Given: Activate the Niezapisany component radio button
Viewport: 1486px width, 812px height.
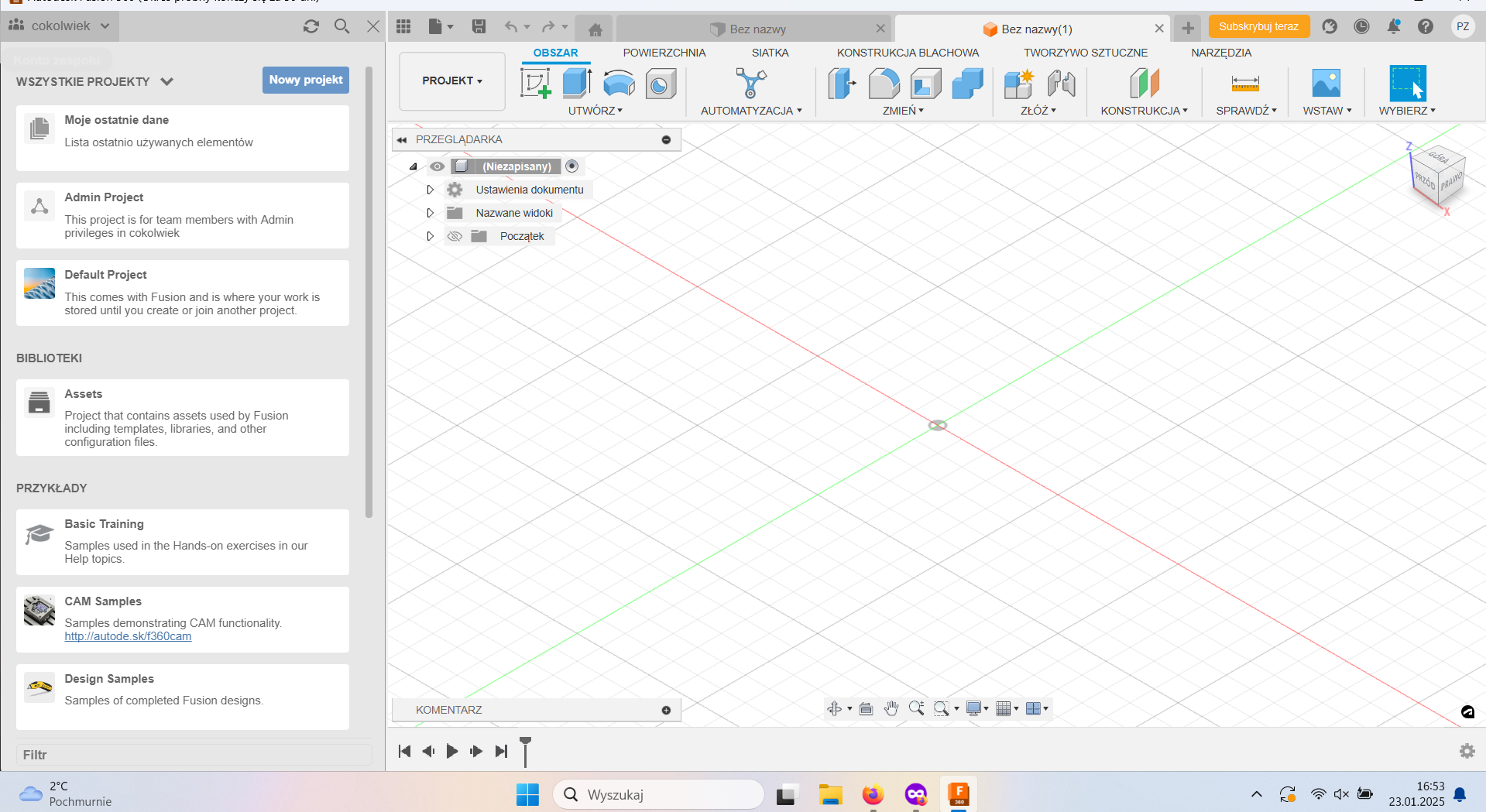Looking at the screenshot, I should (x=572, y=166).
